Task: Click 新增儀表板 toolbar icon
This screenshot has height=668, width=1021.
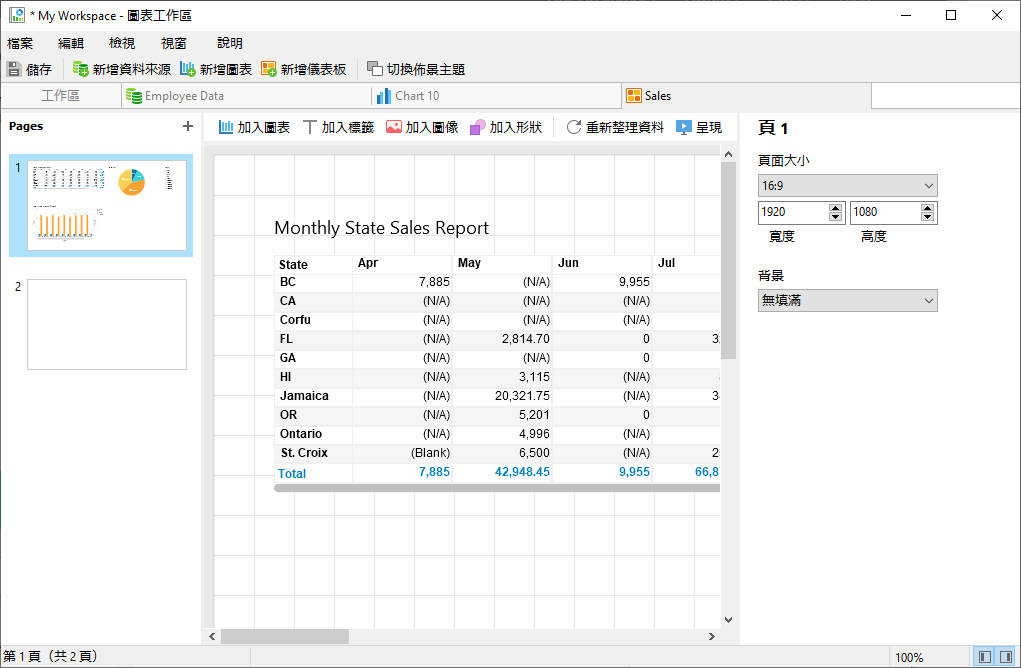Action: (x=269, y=69)
